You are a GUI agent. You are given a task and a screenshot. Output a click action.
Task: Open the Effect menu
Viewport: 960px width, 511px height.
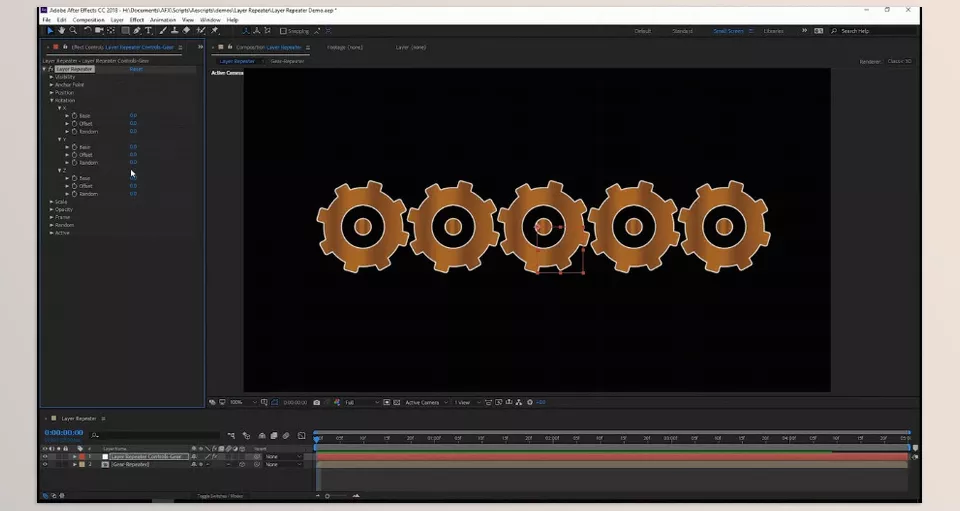tap(137, 20)
